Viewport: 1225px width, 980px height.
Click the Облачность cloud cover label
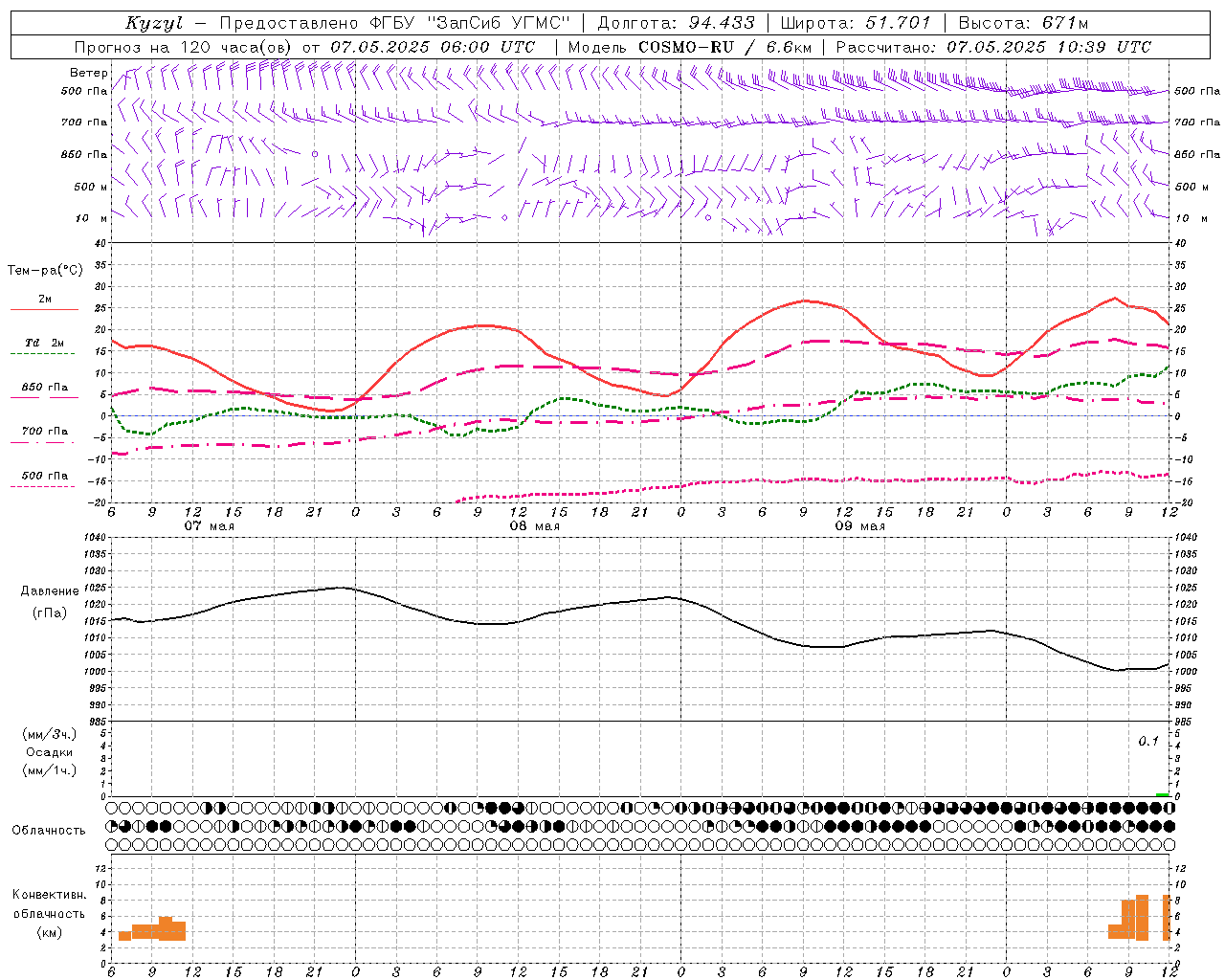(x=50, y=831)
